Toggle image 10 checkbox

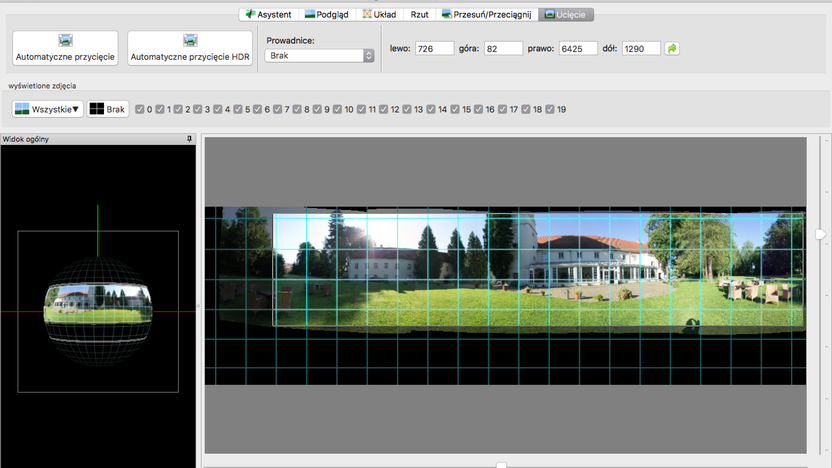click(x=337, y=109)
